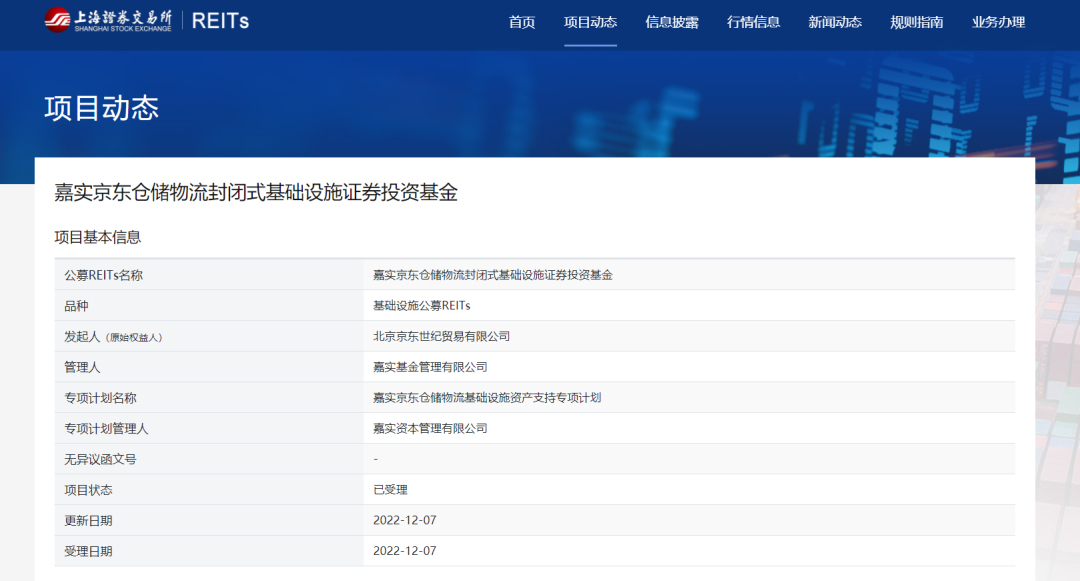
Task: Click the value 北京京东世纪贸易有限公司
Action: 442,337
